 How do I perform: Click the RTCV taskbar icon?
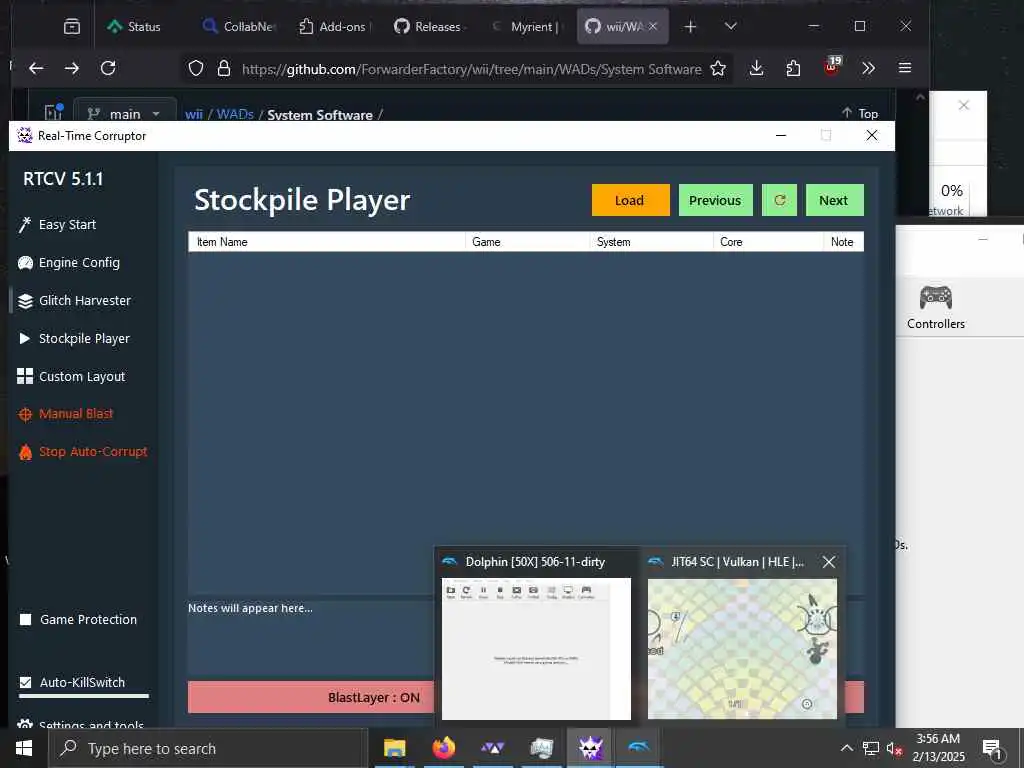click(590, 748)
